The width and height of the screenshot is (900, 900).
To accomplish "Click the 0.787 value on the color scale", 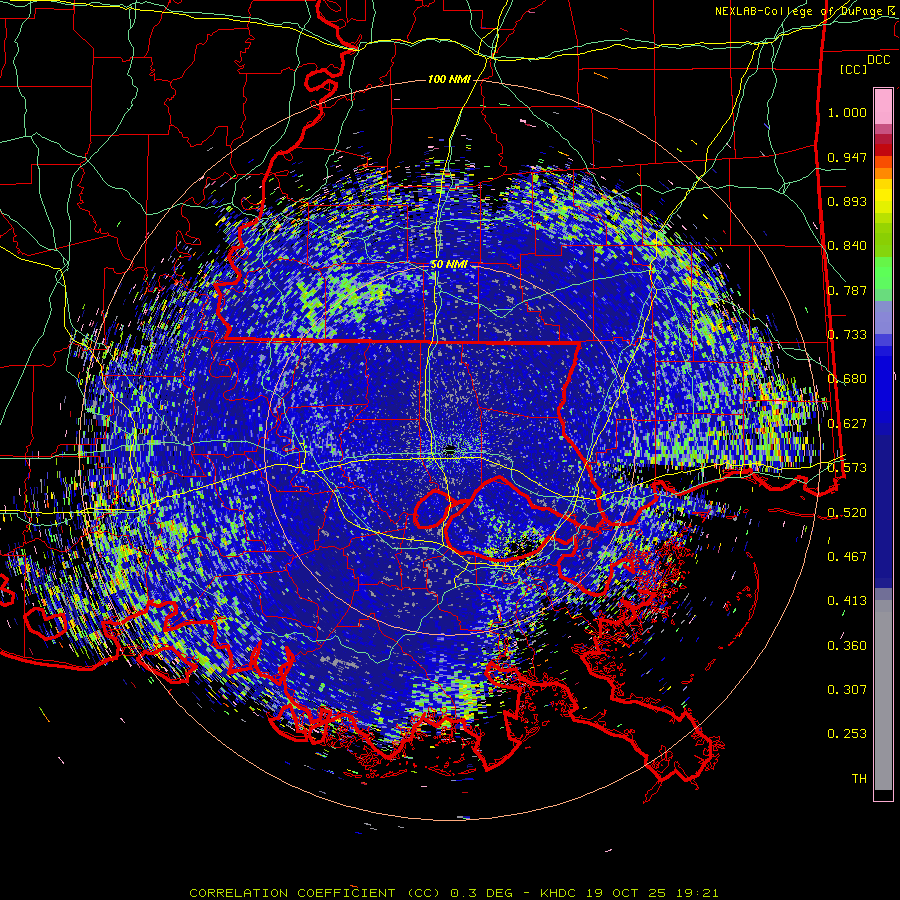I will 847,290.
